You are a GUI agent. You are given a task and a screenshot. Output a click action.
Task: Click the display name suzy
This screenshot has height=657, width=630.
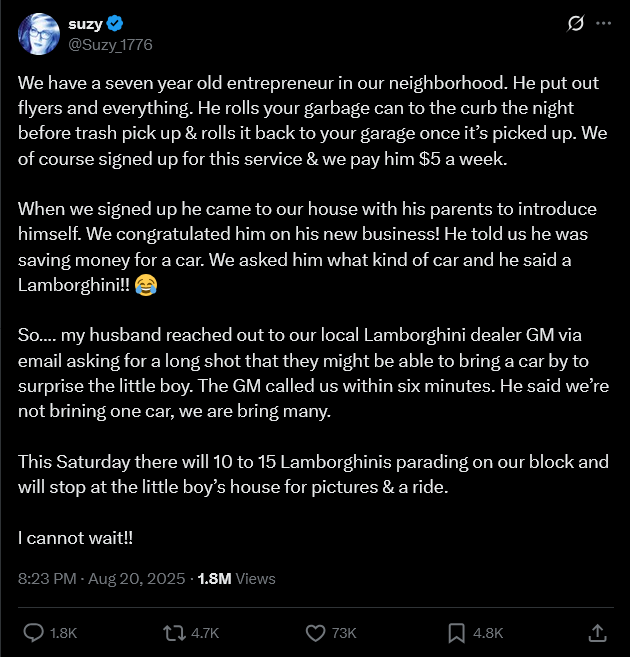[x=85, y=24]
